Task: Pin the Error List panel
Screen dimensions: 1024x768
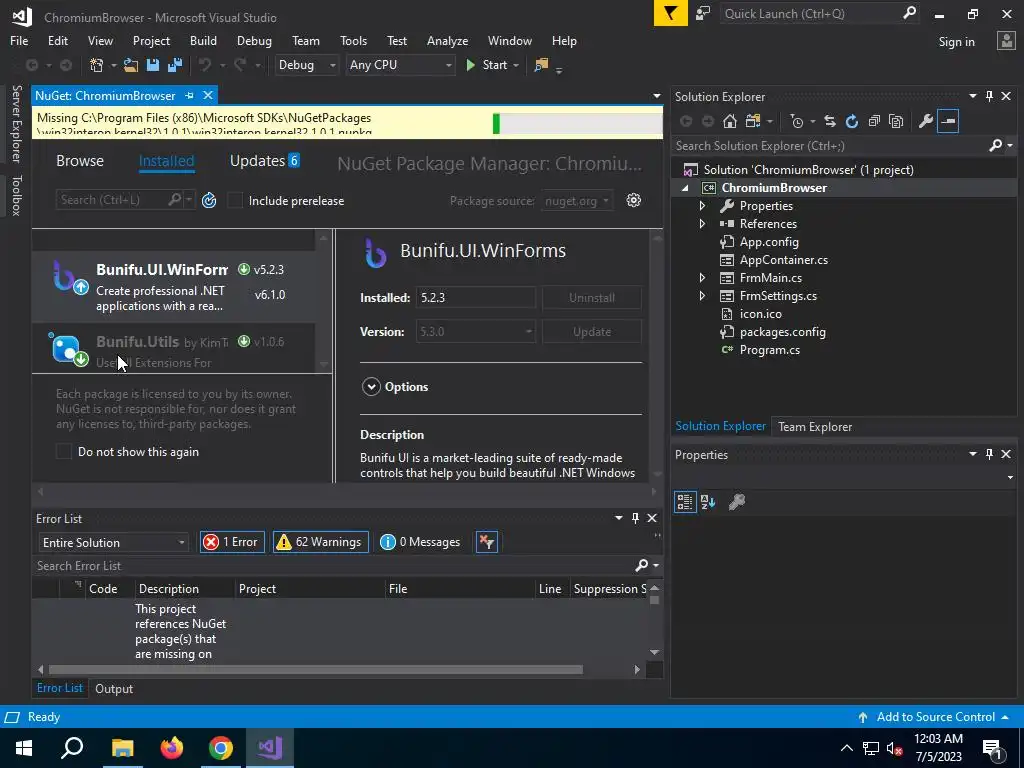Action: coord(635,518)
